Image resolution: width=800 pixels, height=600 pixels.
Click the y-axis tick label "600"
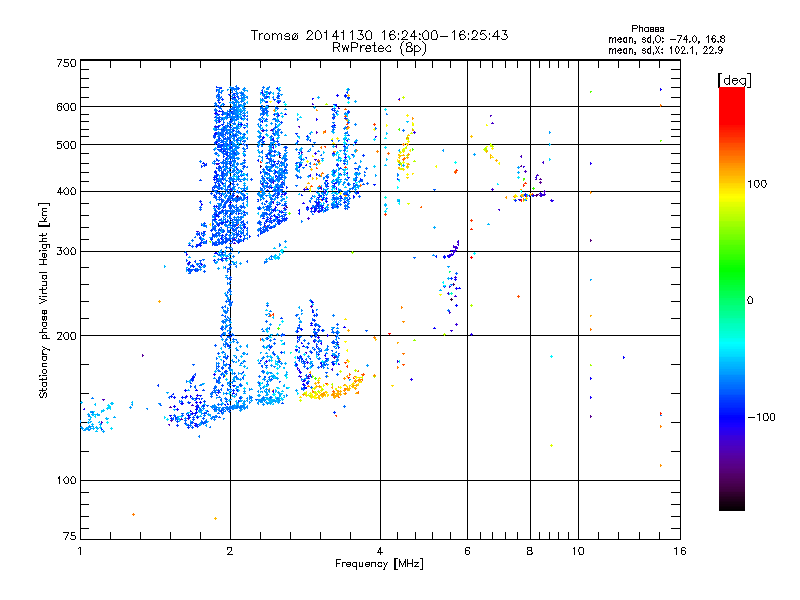[x=66, y=107]
